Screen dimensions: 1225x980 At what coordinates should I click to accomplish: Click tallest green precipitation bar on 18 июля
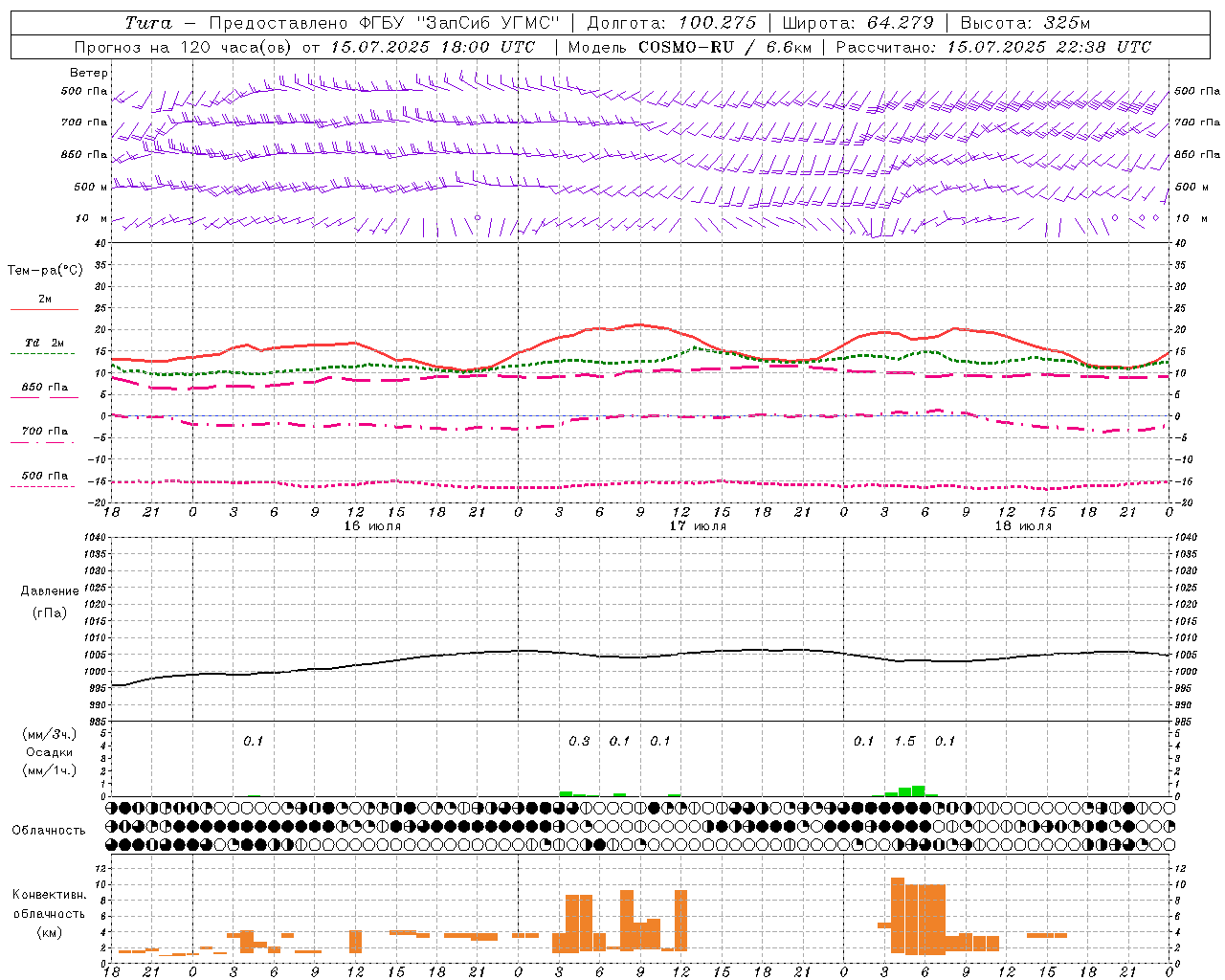[919, 791]
